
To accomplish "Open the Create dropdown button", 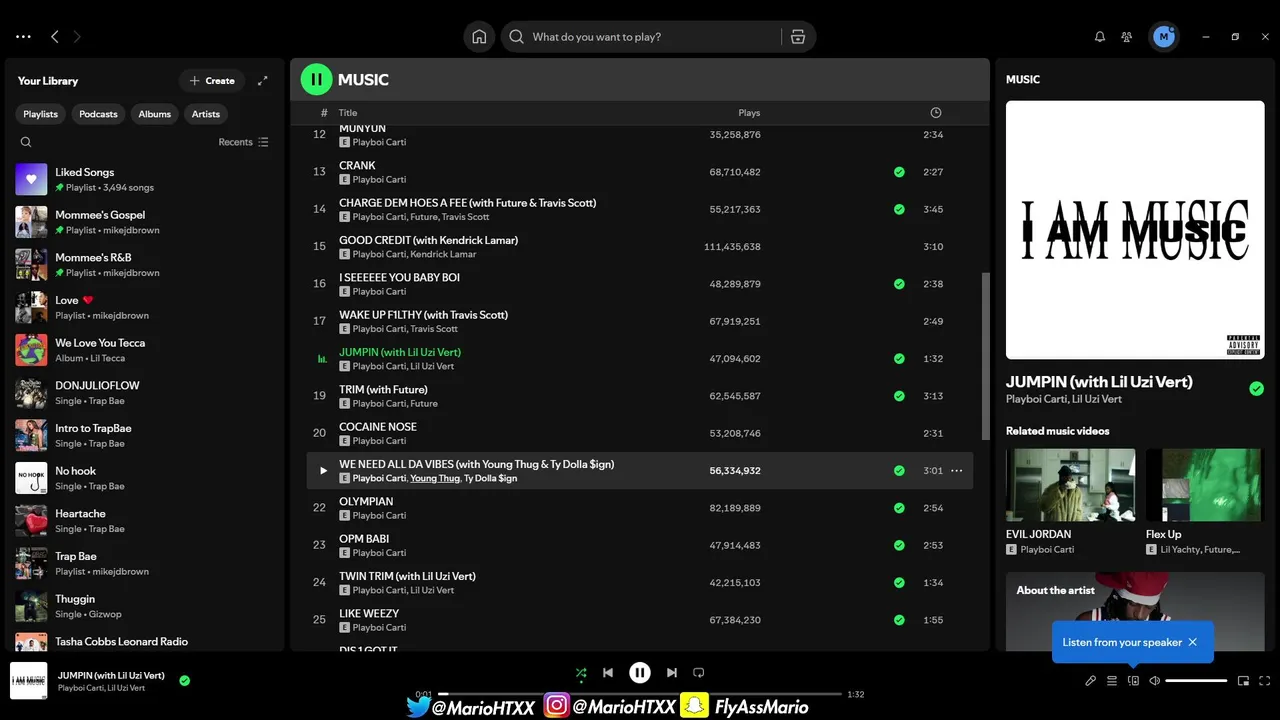I will click(x=212, y=81).
